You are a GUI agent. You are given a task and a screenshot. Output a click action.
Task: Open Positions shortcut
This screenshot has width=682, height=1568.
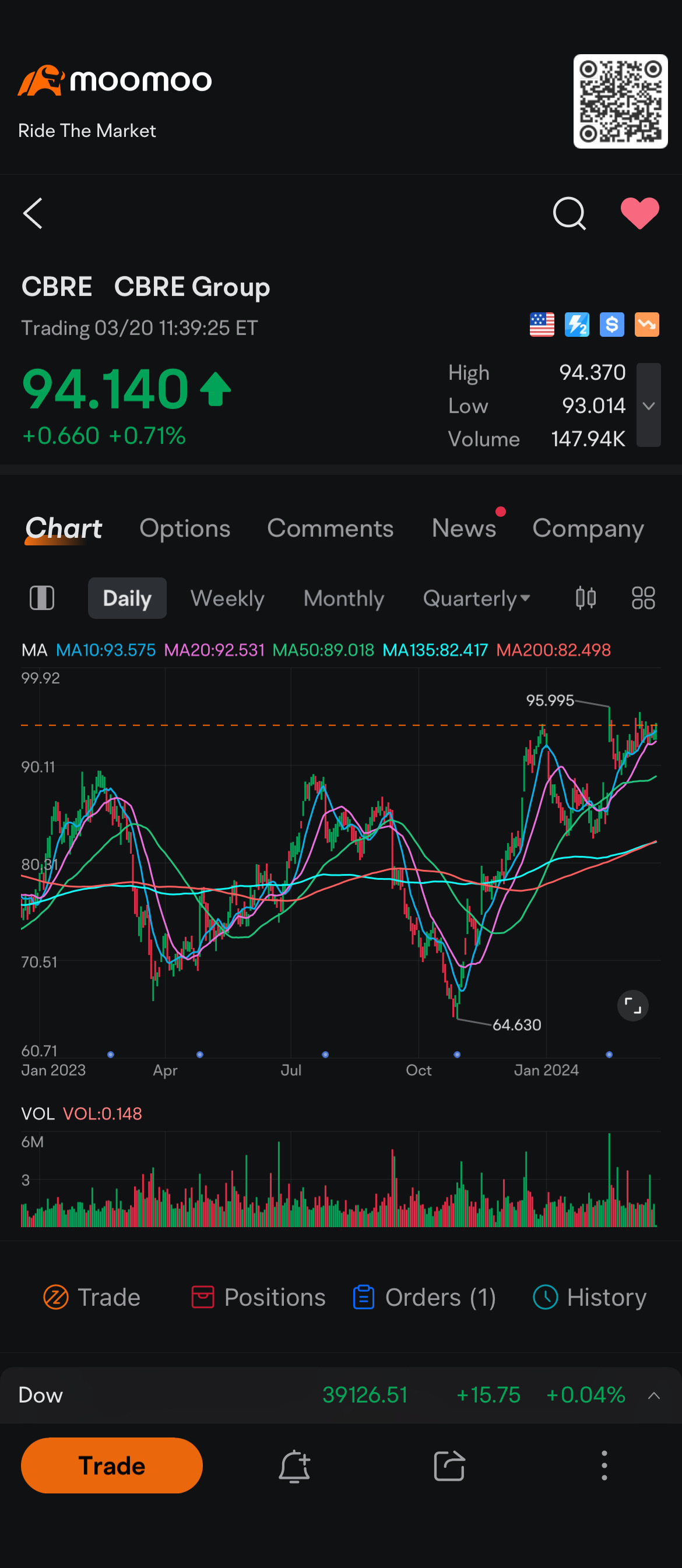(258, 1297)
